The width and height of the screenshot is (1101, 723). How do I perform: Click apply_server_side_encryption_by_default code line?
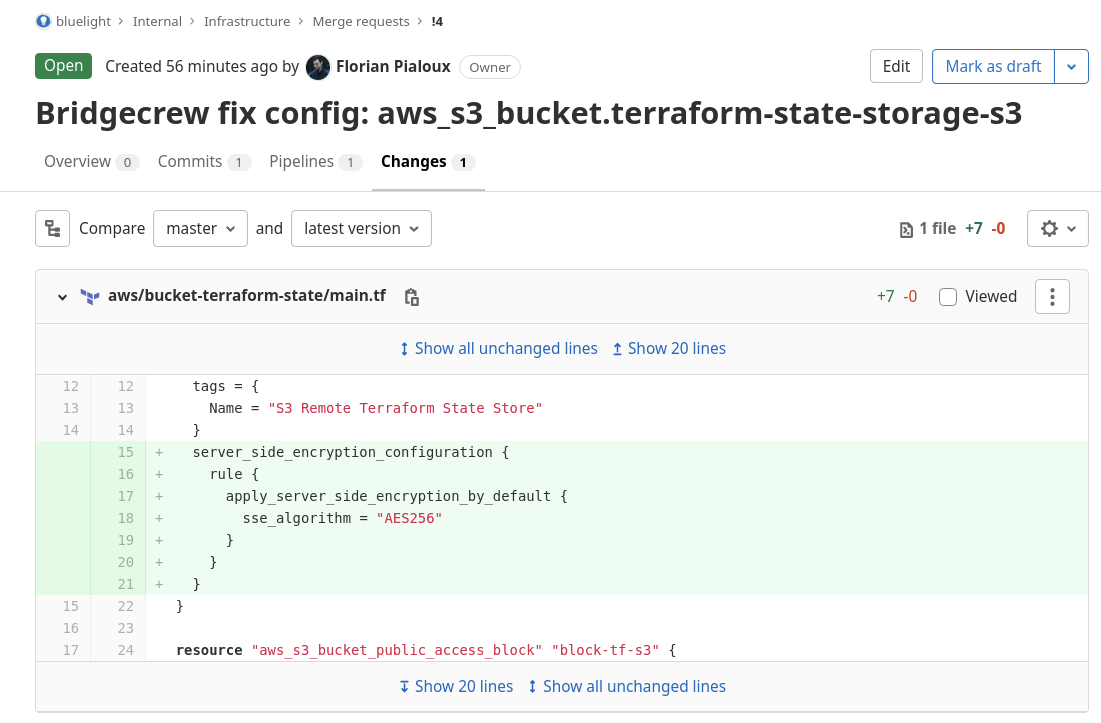[x=396, y=496]
